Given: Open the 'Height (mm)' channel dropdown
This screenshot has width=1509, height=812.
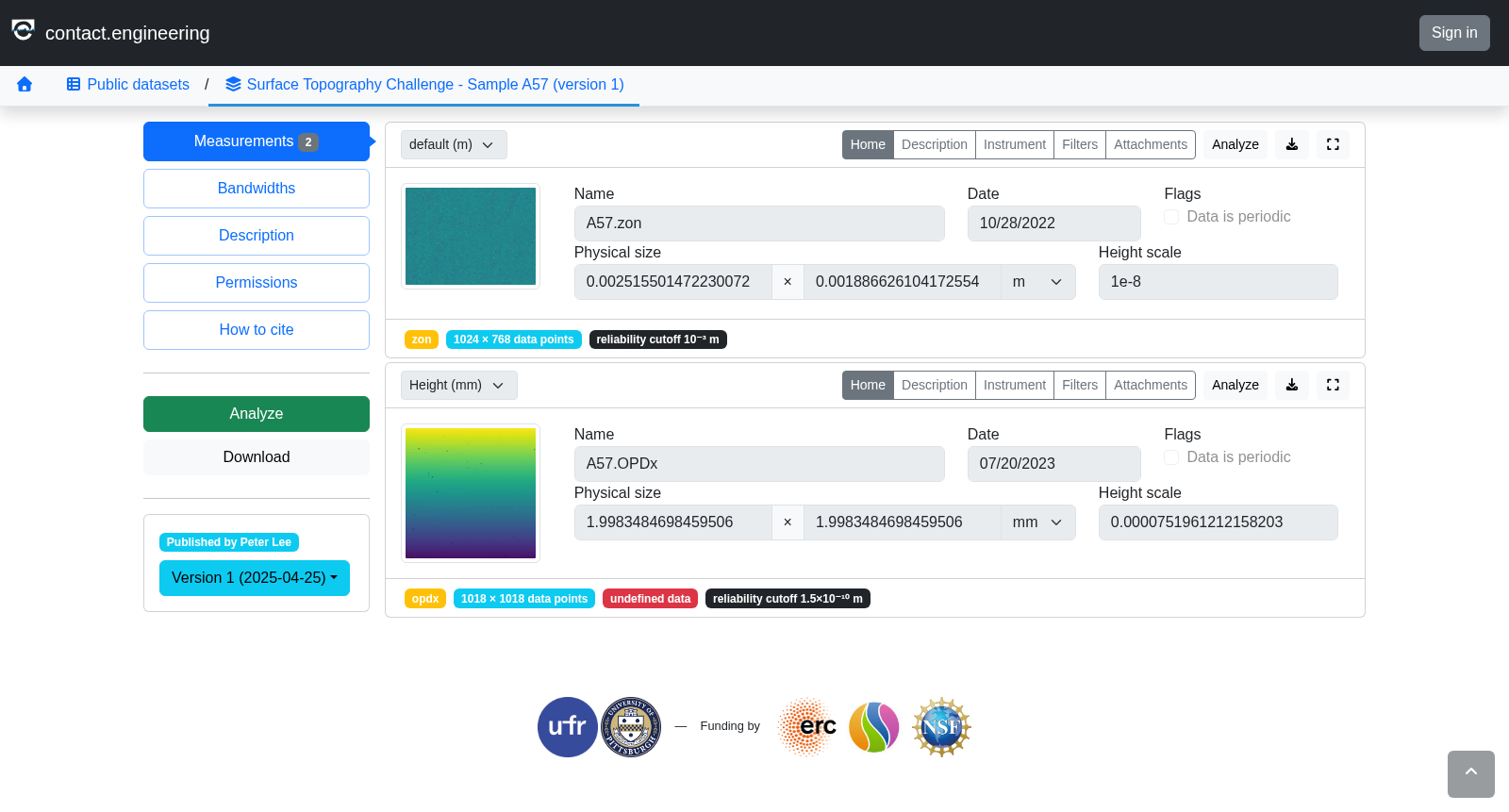Looking at the screenshot, I should (459, 385).
